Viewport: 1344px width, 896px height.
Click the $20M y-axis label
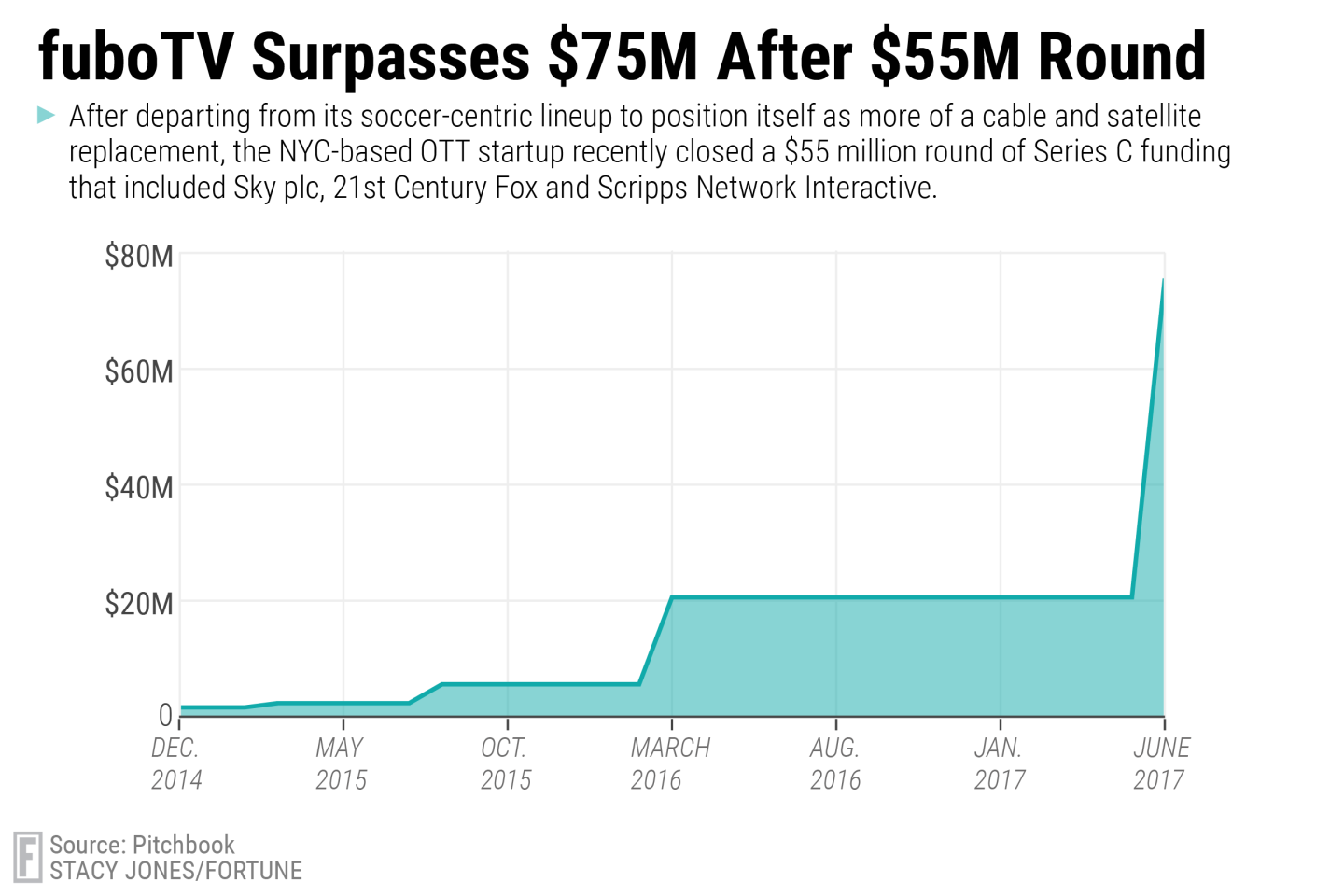pyautogui.click(x=139, y=604)
